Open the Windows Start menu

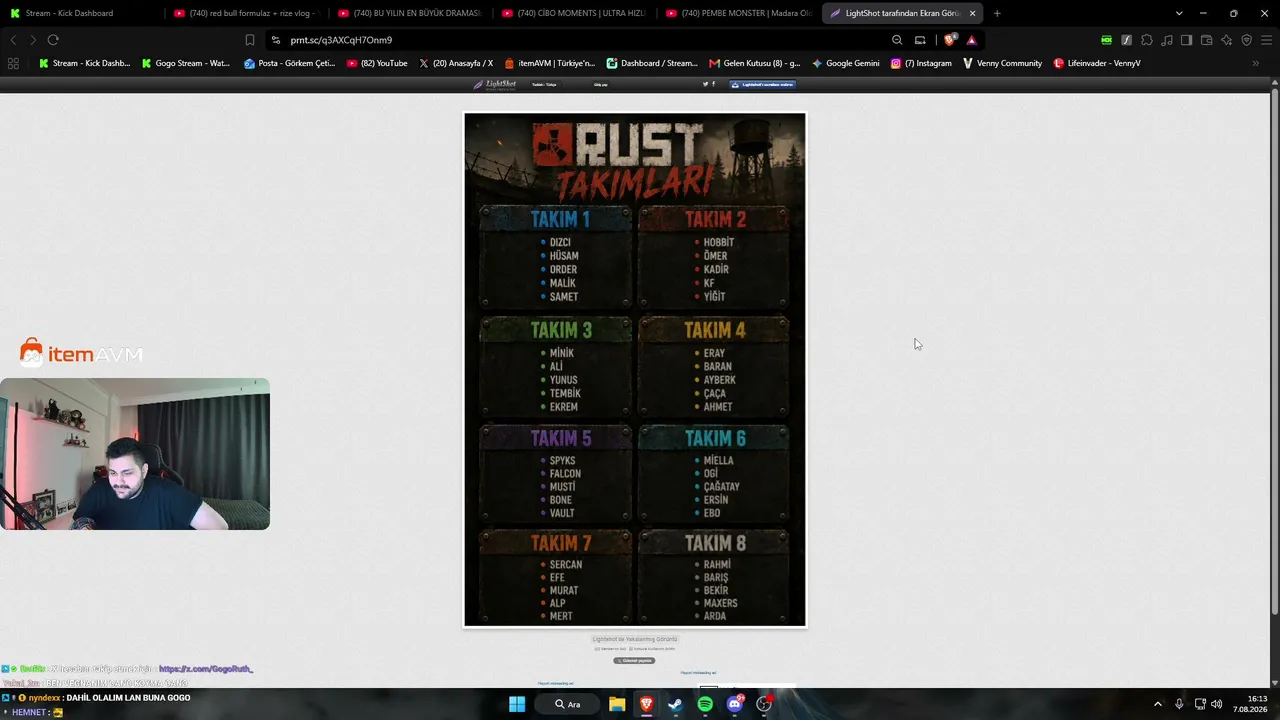pos(517,704)
